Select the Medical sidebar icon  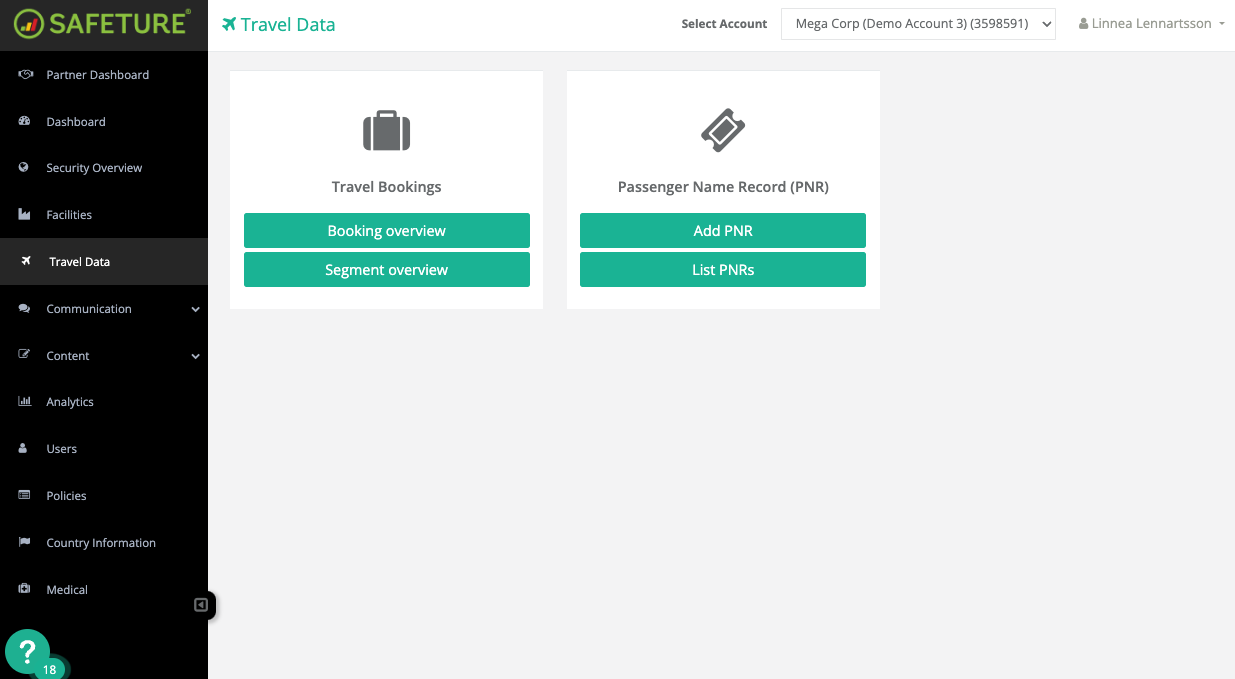(23, 589)
